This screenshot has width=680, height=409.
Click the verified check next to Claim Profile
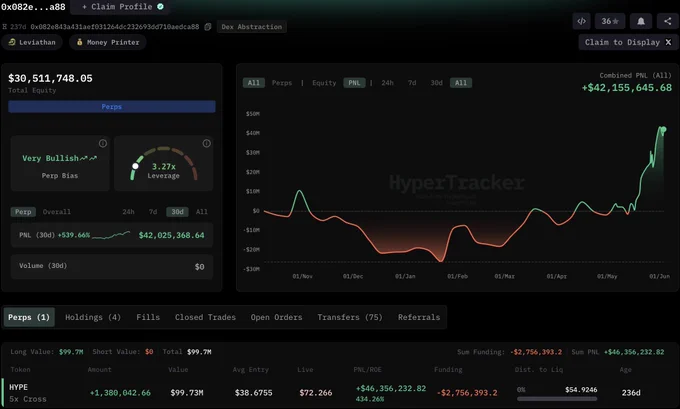pos(160,7)
